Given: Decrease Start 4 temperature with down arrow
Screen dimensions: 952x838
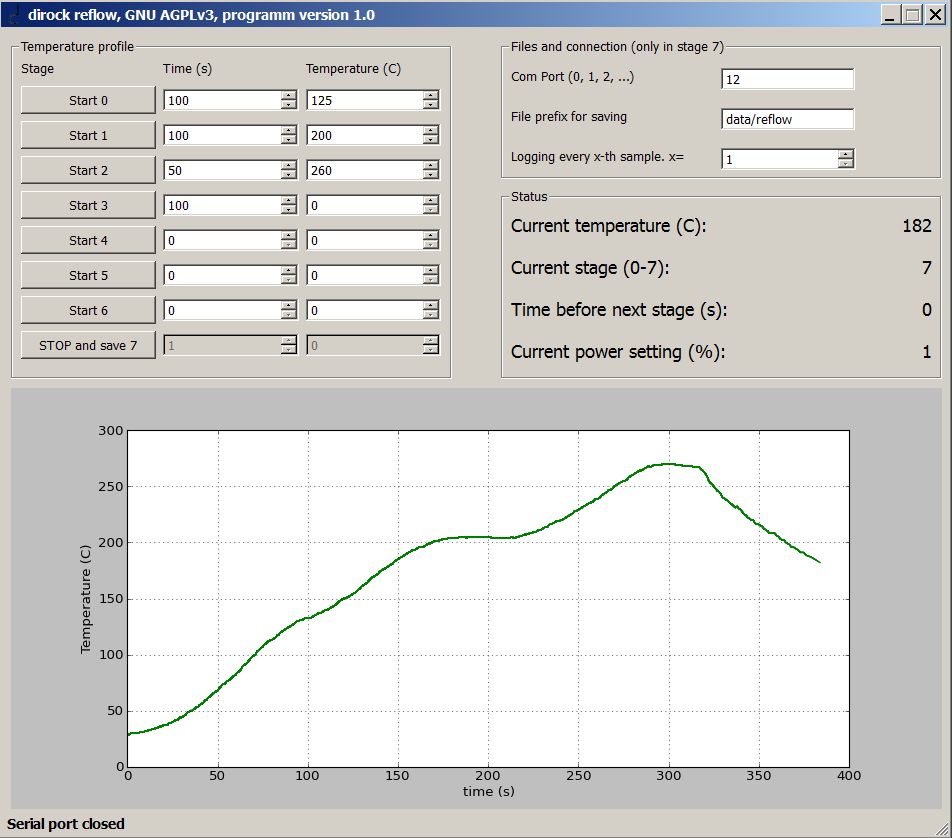Looking at the screenshot, I should 431,245.
